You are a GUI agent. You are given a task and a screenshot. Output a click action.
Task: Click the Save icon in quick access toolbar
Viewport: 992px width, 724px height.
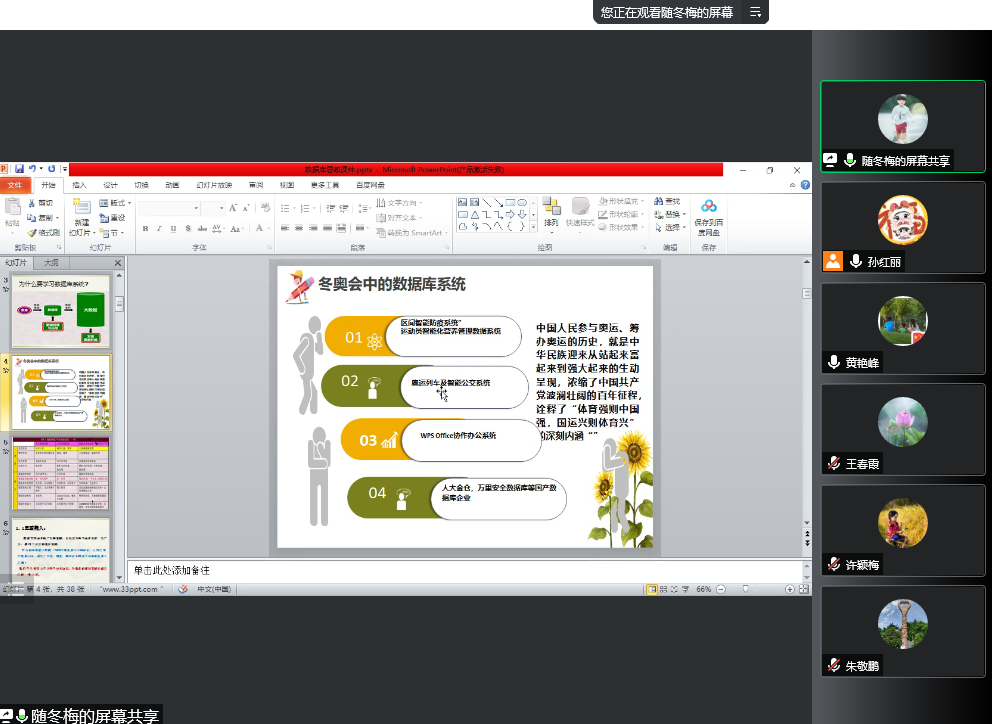[x=19, y=170]
